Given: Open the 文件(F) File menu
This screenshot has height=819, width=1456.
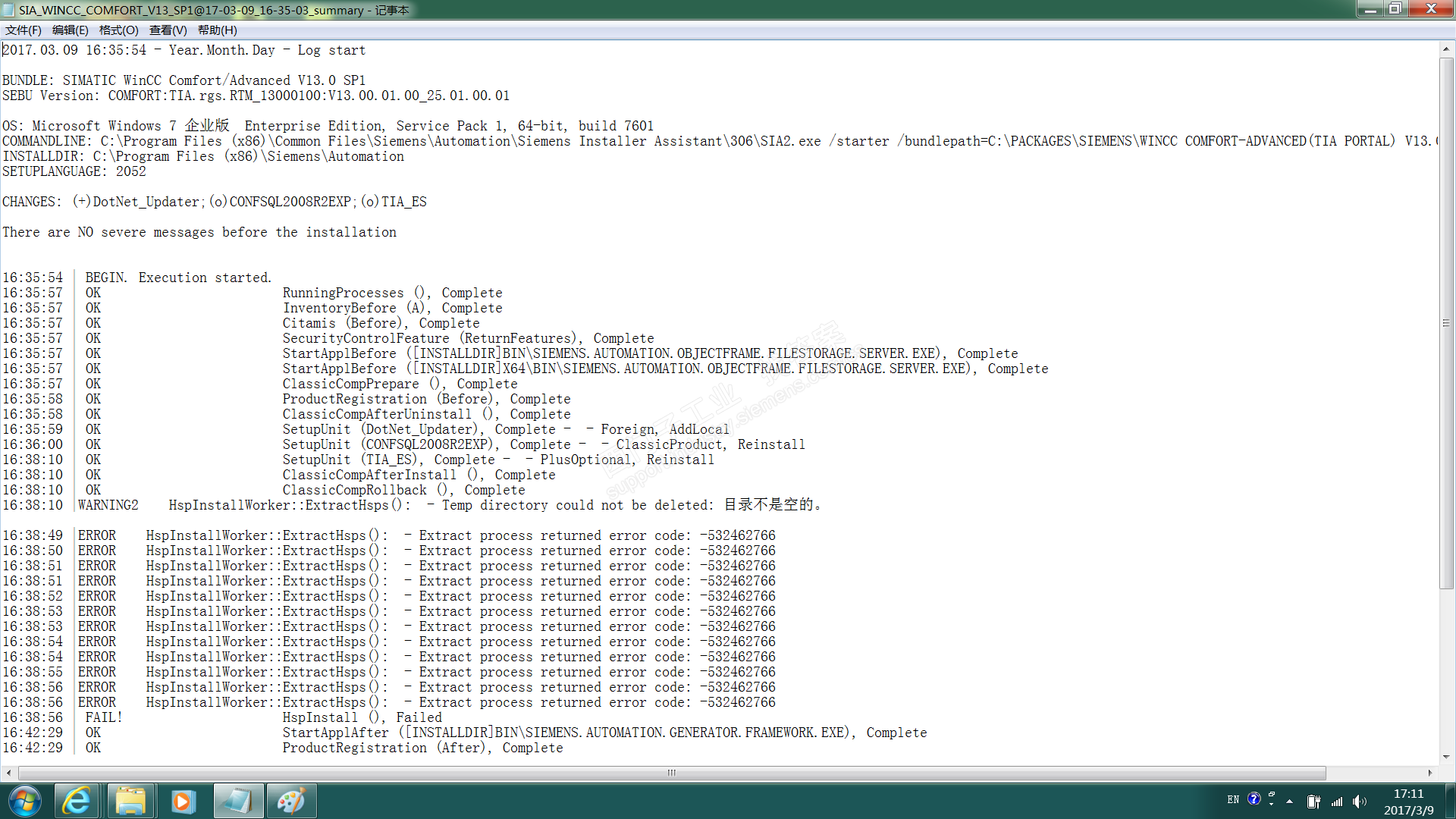Looking at the screenshot, I should [23, 30].
